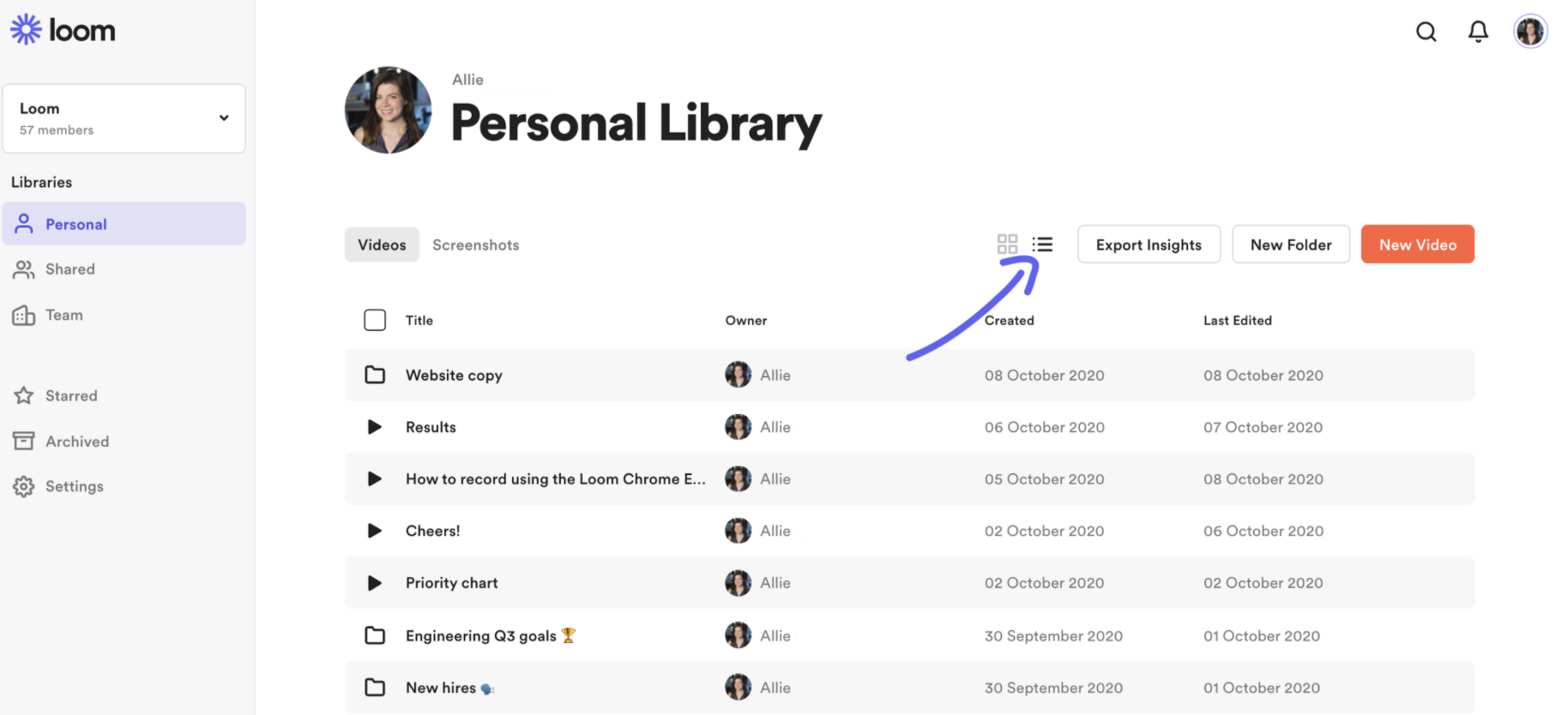Image resolution: width=1568 pixels, height=715 pixels.
Task: Play the Results video
Action: click(374, 427)
